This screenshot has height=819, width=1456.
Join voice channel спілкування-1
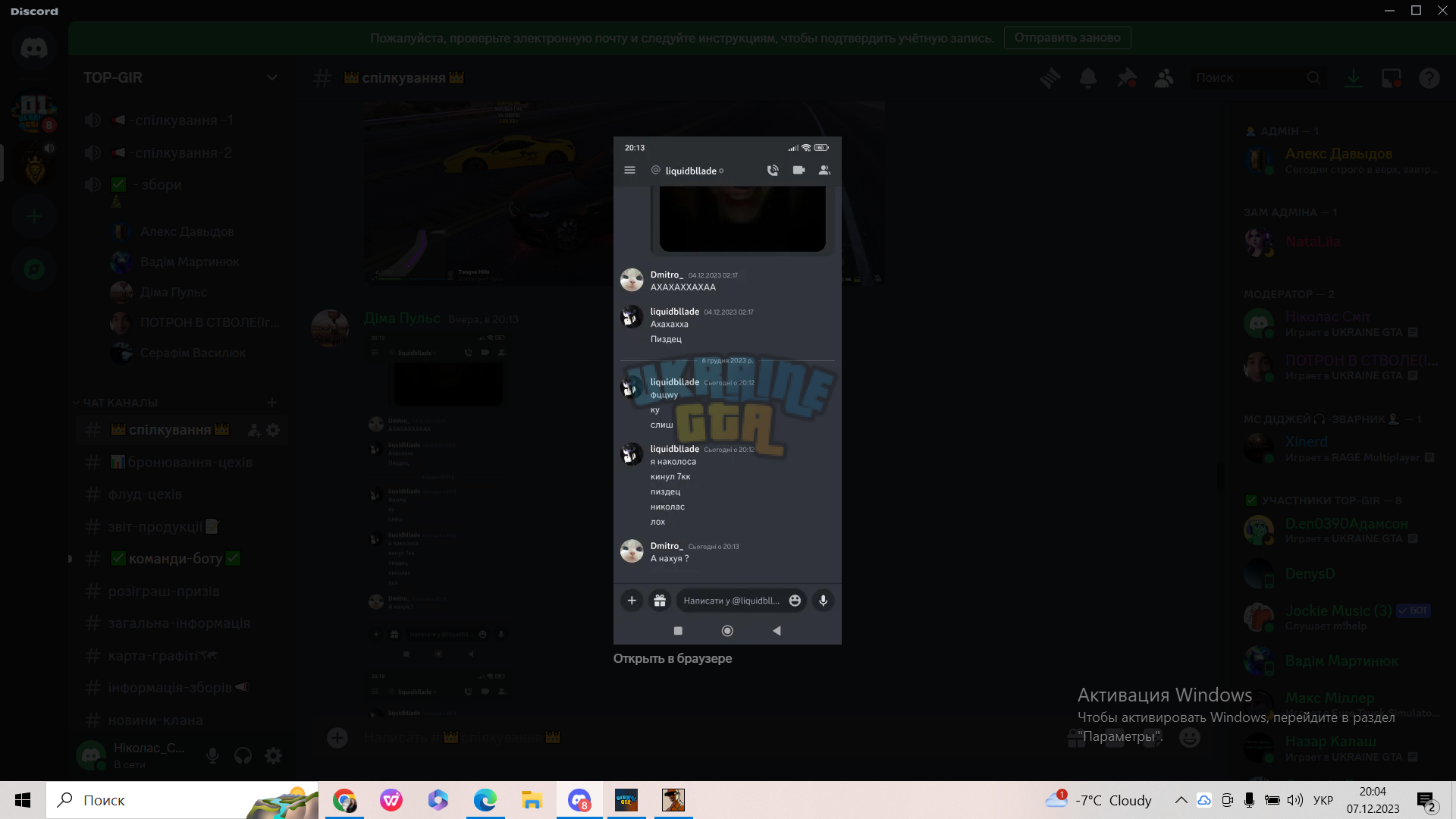coord(180,121)
